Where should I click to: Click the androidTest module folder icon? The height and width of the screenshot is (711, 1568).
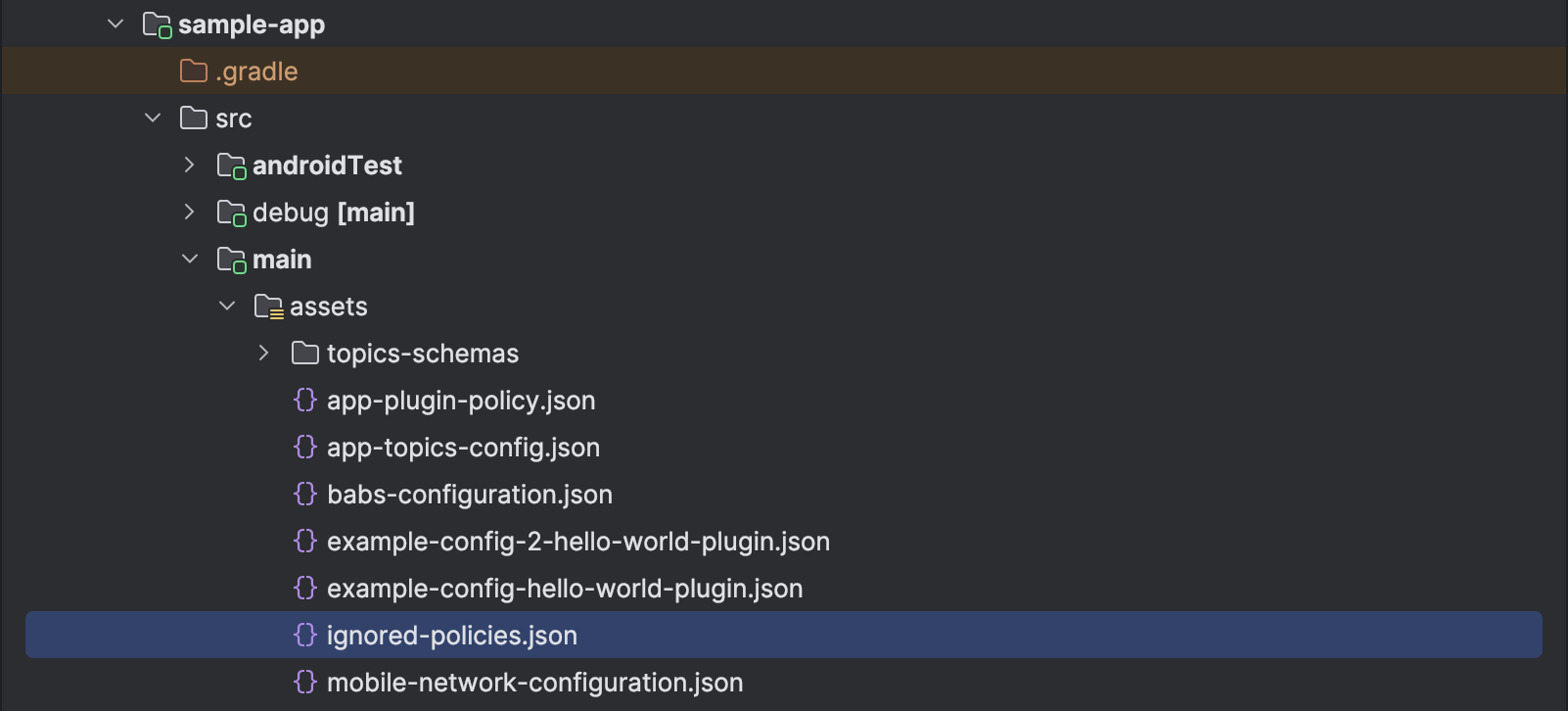click(231, 166)
